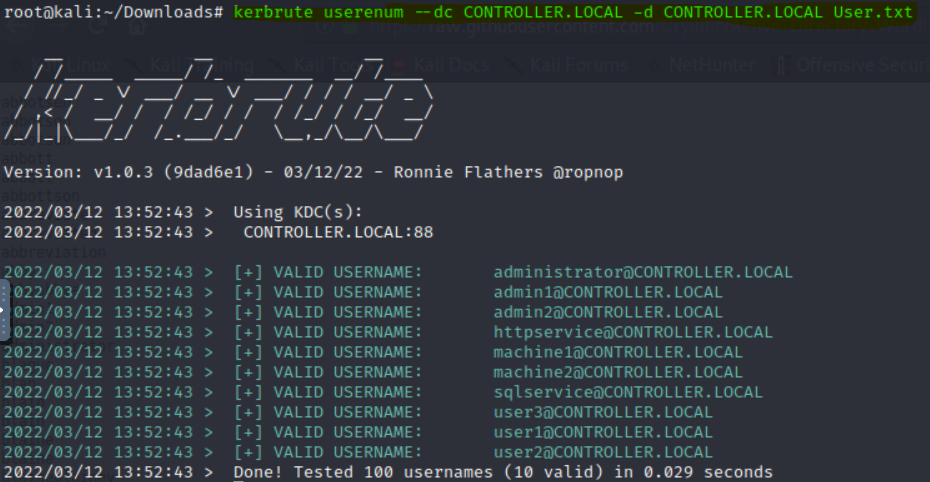
Task: Click the Ronnie Flathers @ropnop credit
Action: pos(508,173)
